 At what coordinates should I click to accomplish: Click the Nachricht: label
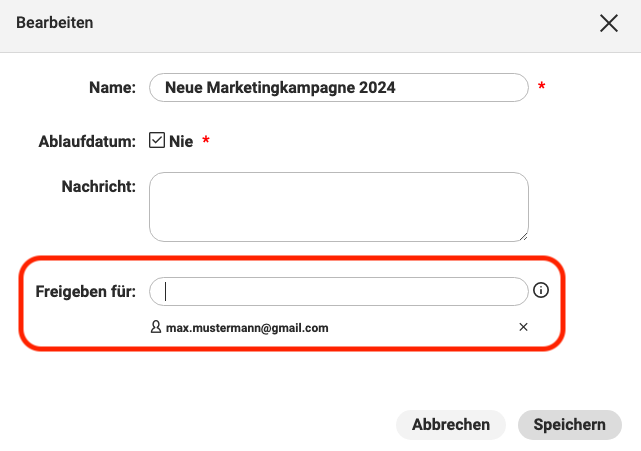[99, 186]
